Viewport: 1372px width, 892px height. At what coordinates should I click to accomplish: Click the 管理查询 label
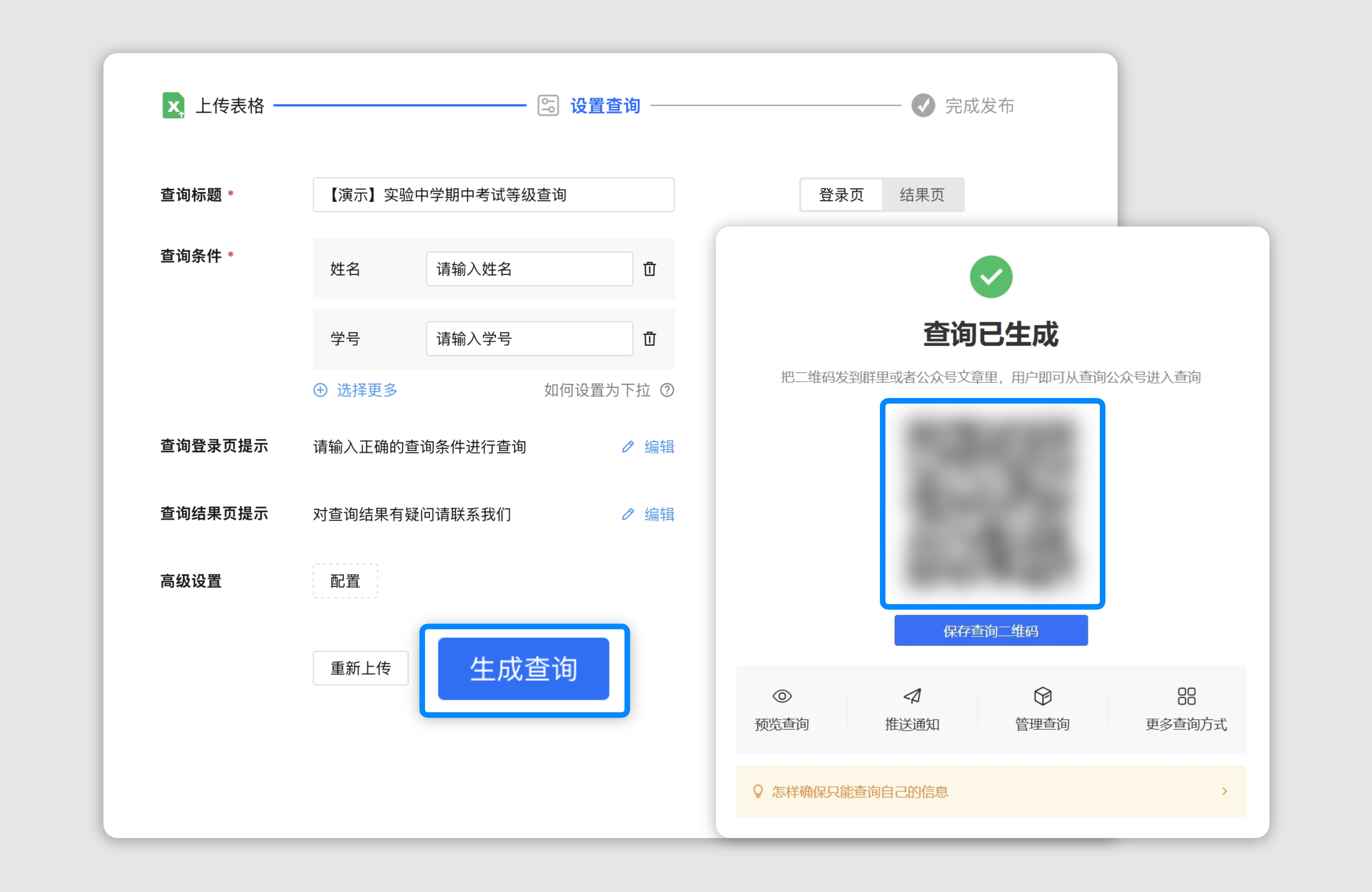1042,724
